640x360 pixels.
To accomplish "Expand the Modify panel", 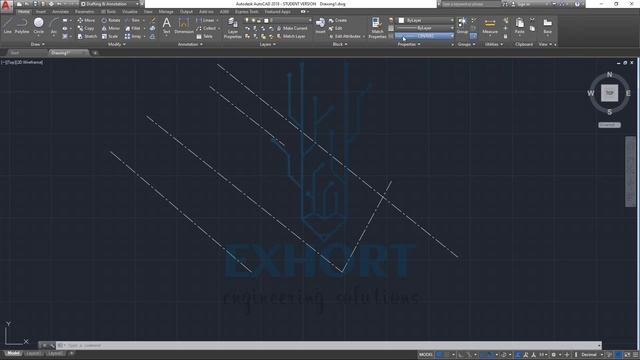I will 117,44.
